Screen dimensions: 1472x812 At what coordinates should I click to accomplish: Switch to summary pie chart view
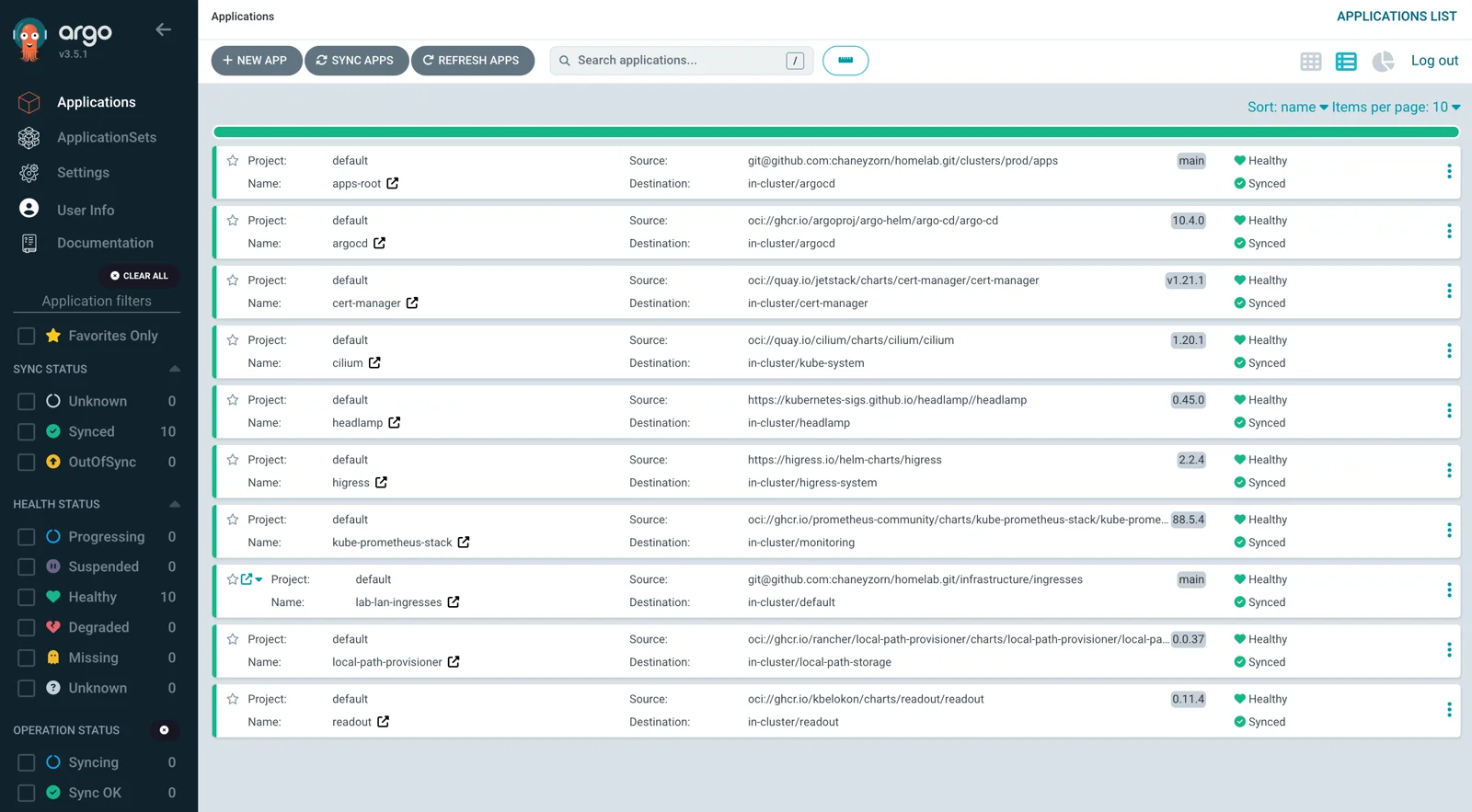(1383, 62)
